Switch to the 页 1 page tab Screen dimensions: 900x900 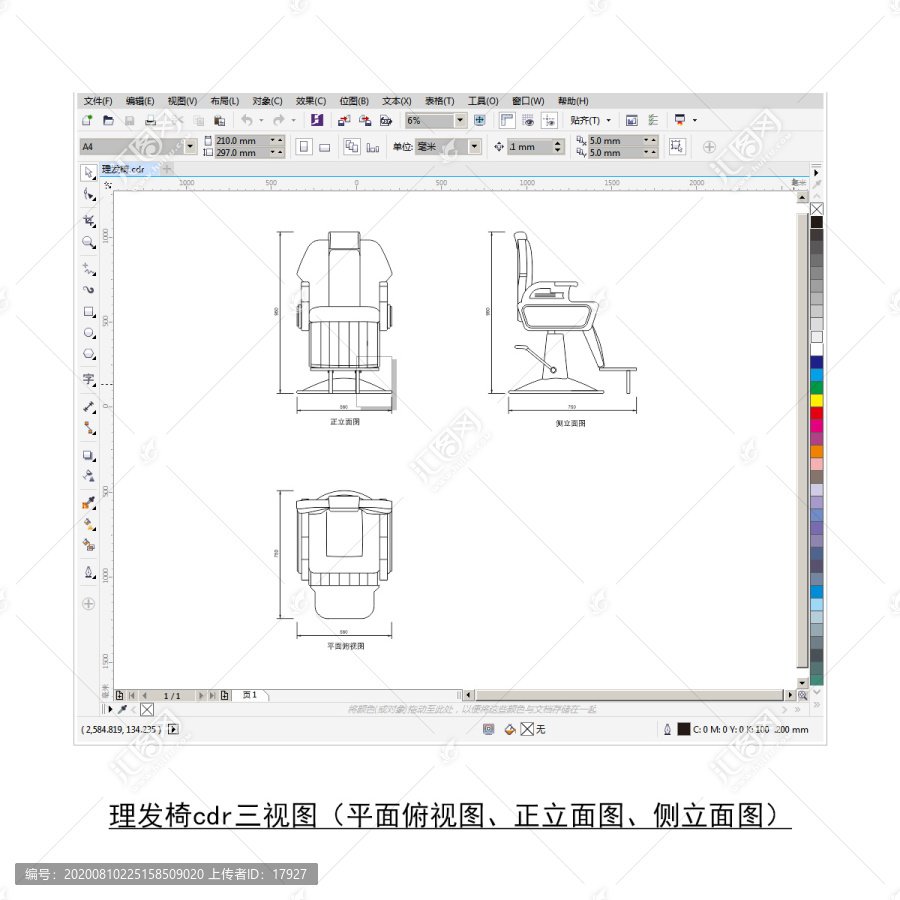point(250,695)
